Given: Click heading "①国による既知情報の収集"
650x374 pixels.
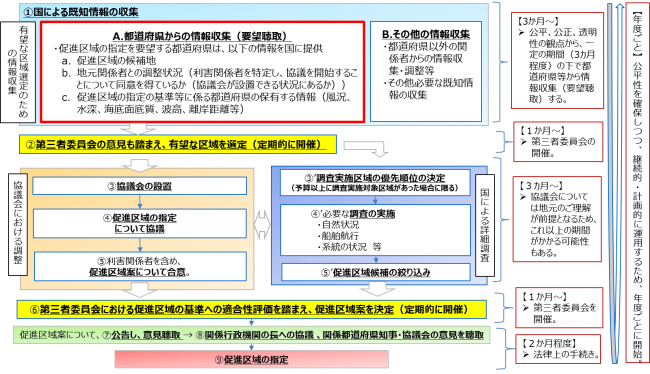Looking at the screenshot, I should pyautogui.click(x=81, y=12).
